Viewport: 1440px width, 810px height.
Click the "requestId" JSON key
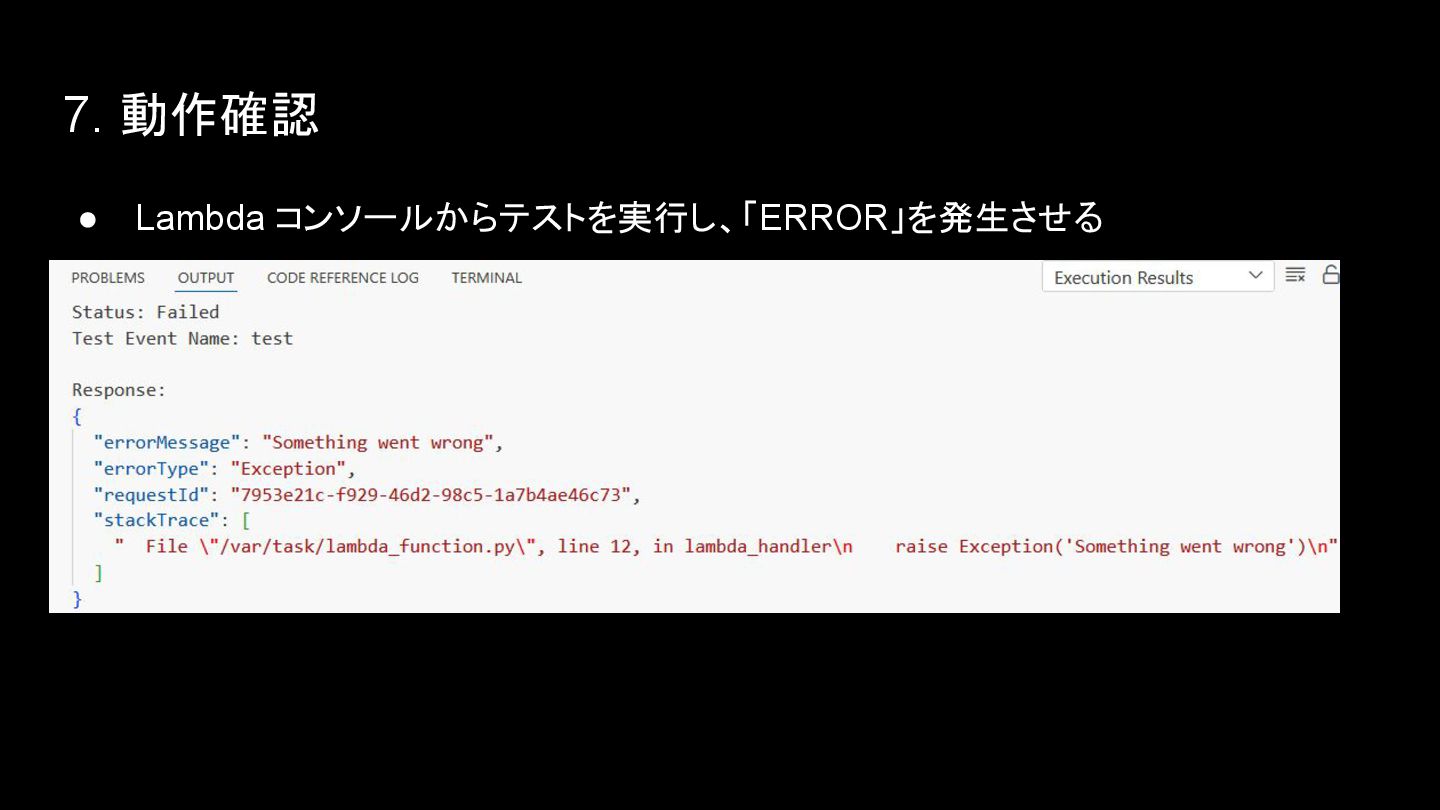pos(152,494)
